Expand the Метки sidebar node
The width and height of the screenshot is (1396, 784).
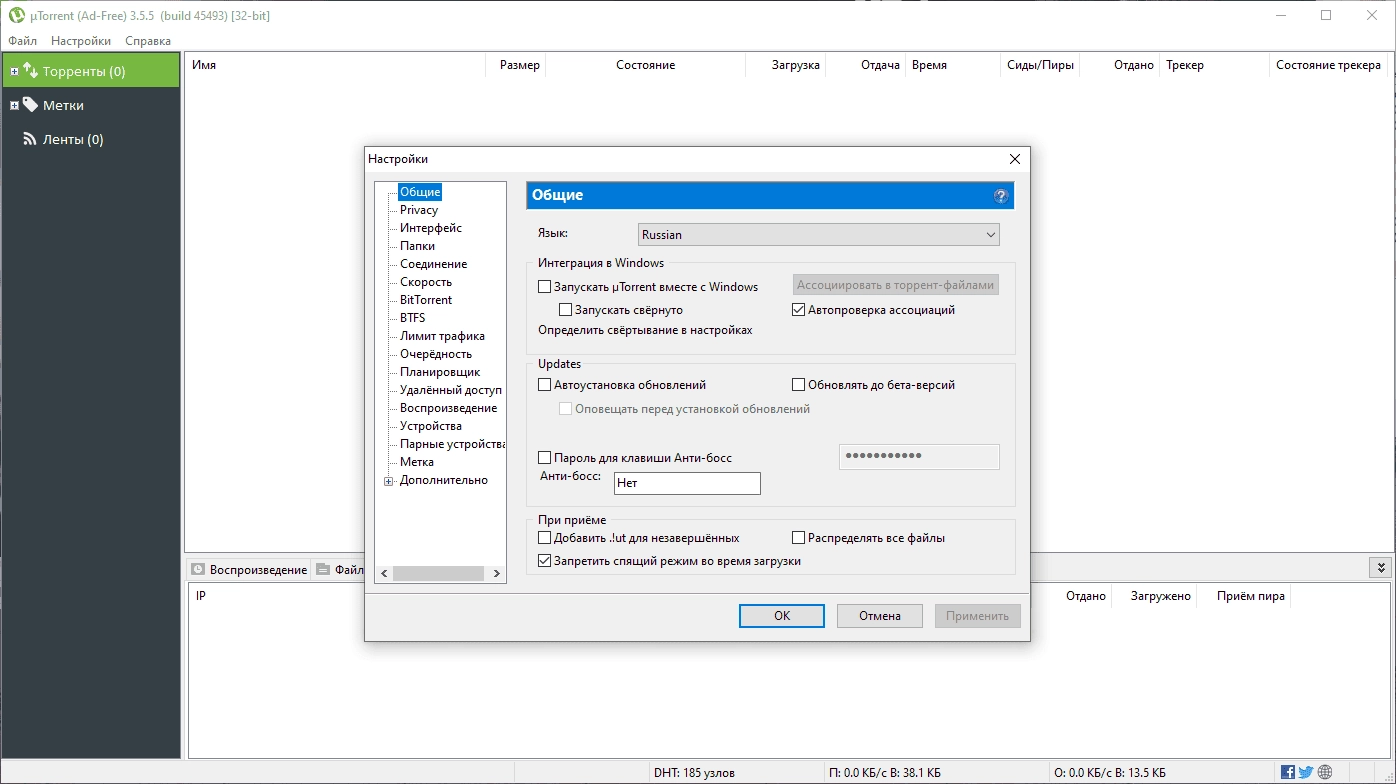tap(14, 106)
